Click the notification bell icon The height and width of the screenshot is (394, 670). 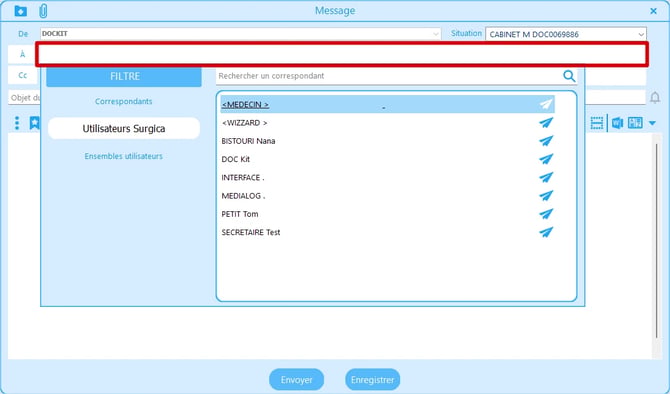point(655,98)
